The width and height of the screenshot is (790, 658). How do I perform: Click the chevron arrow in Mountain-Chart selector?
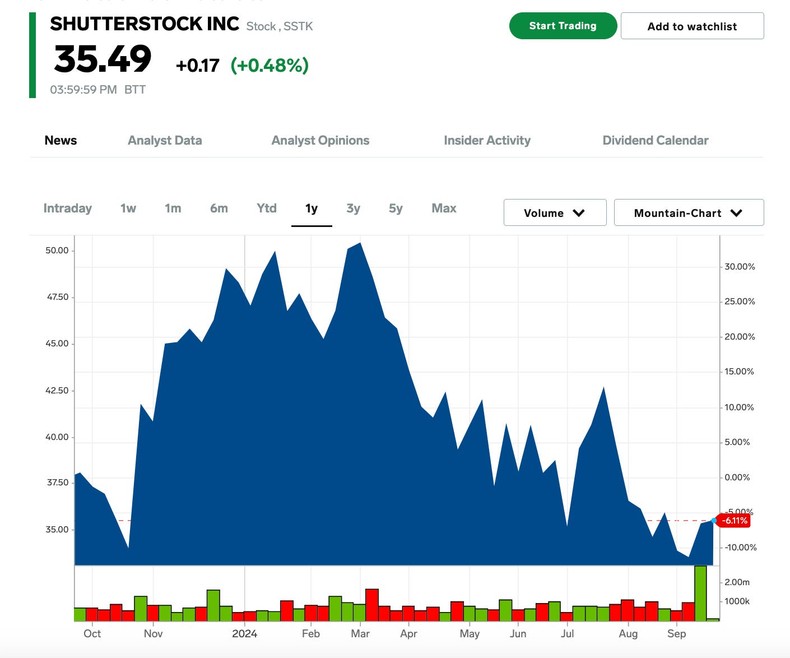click(737, 213)
